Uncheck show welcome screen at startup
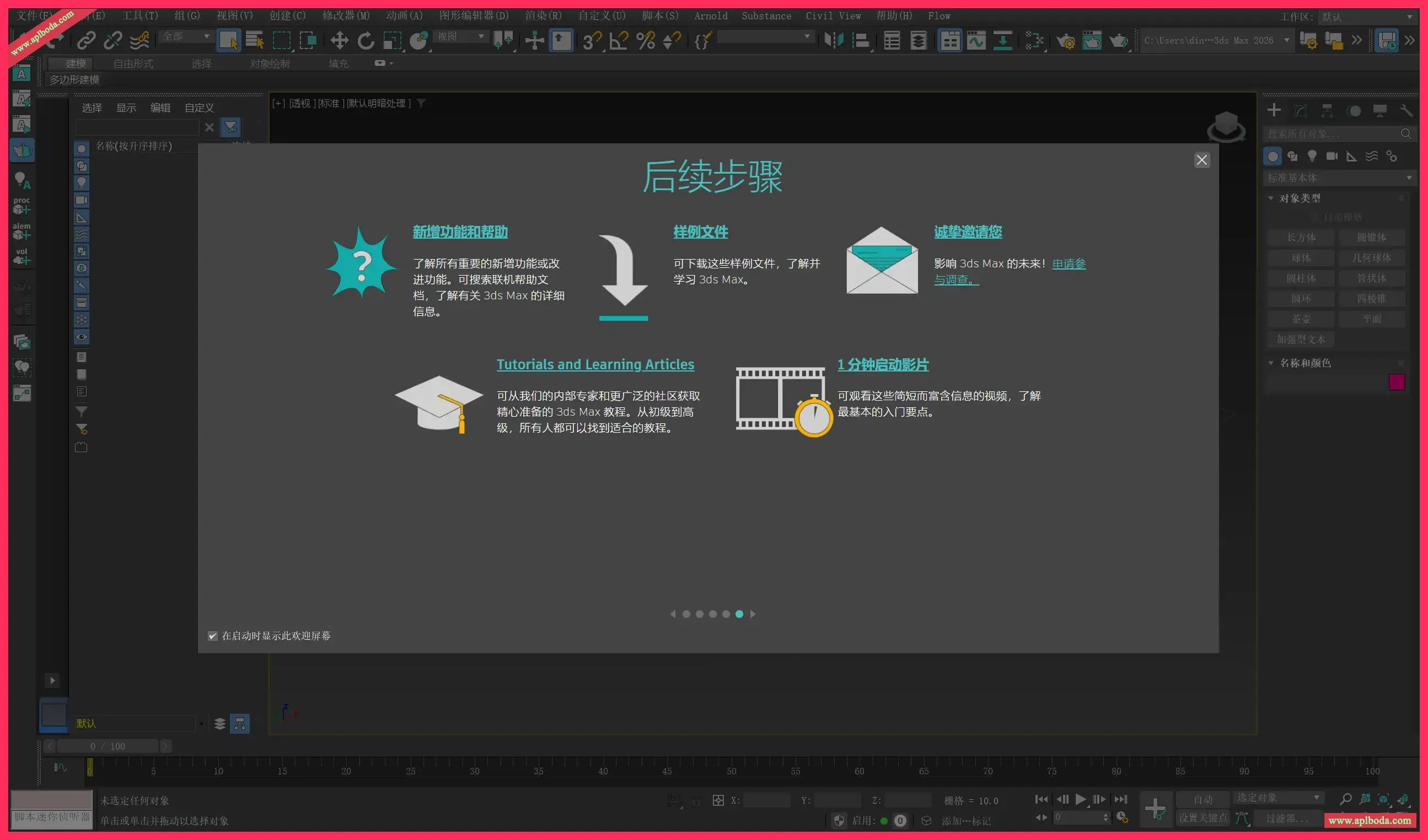This screenshot has height=840, width=1428. tap(212, 636)
